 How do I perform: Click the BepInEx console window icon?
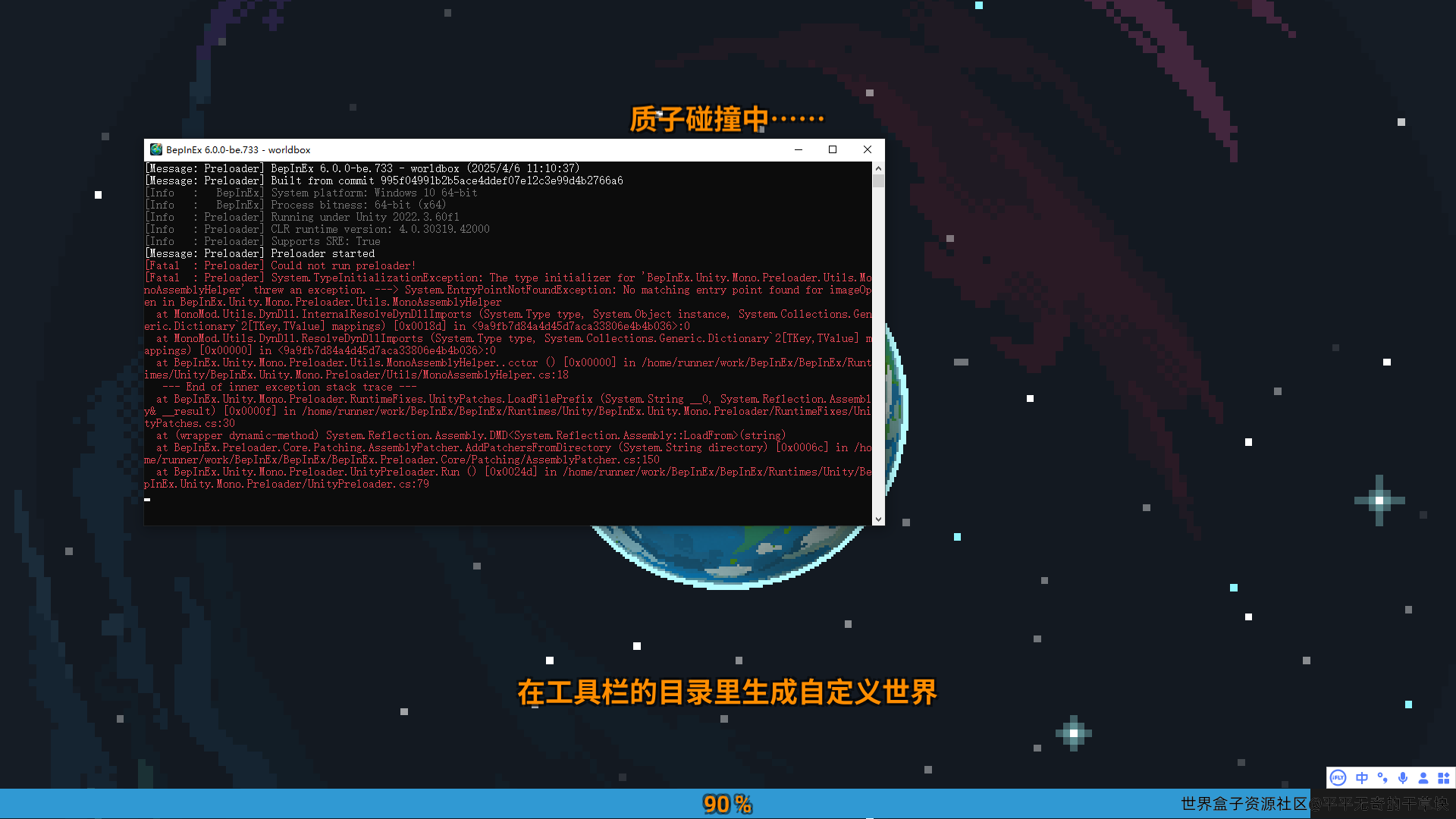point(156,149)
